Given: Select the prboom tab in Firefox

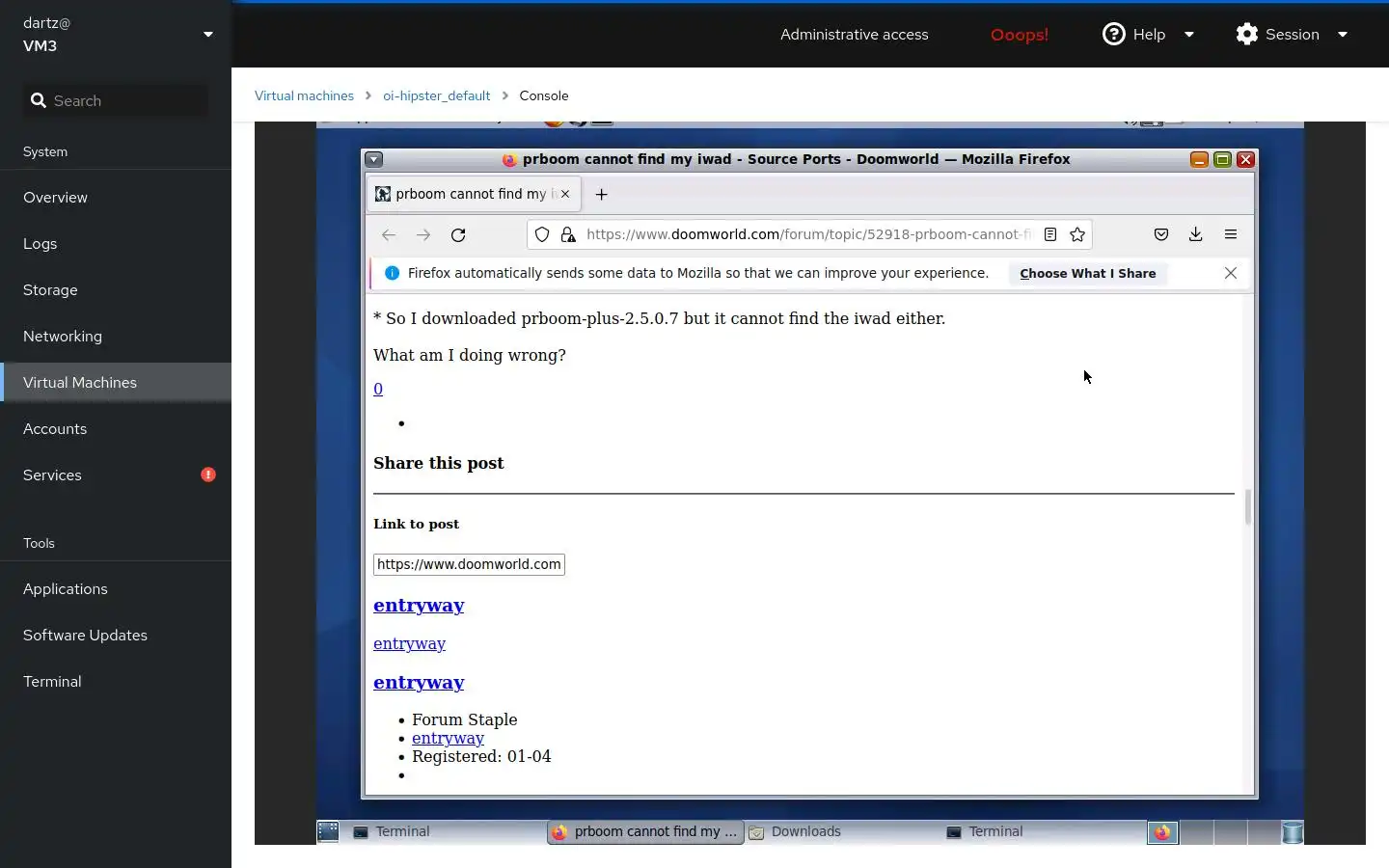Looking at the screenshot, I should click(x=473, y=194).
